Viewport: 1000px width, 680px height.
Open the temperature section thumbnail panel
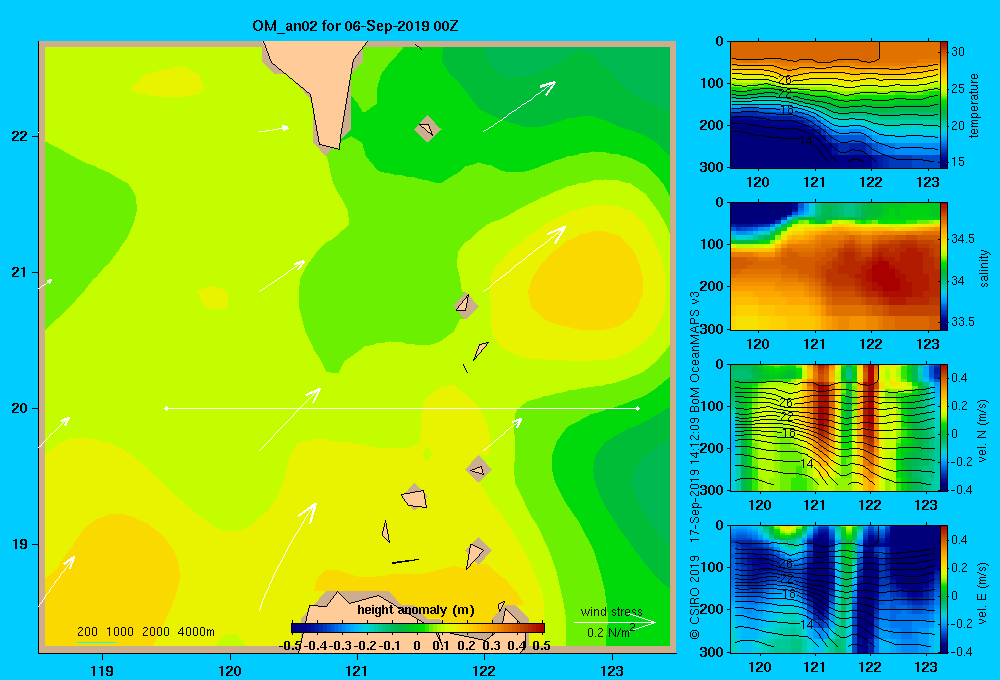[x=834, y=105]
